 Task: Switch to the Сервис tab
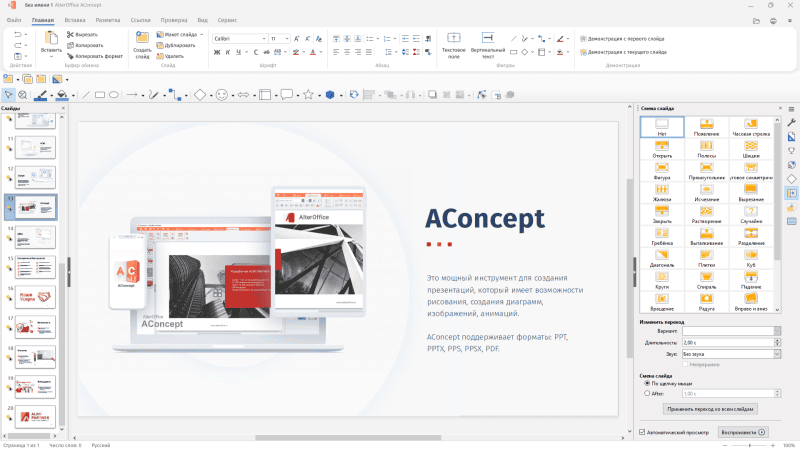click(x=227, y=20)
